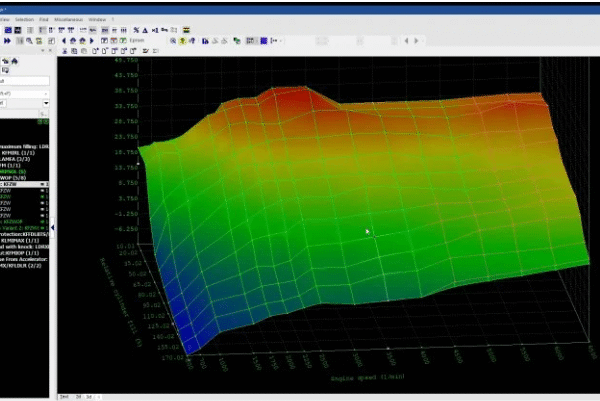The image size is (600, 401).
Task: Go to previous map with left arrow
Action: 64,41
